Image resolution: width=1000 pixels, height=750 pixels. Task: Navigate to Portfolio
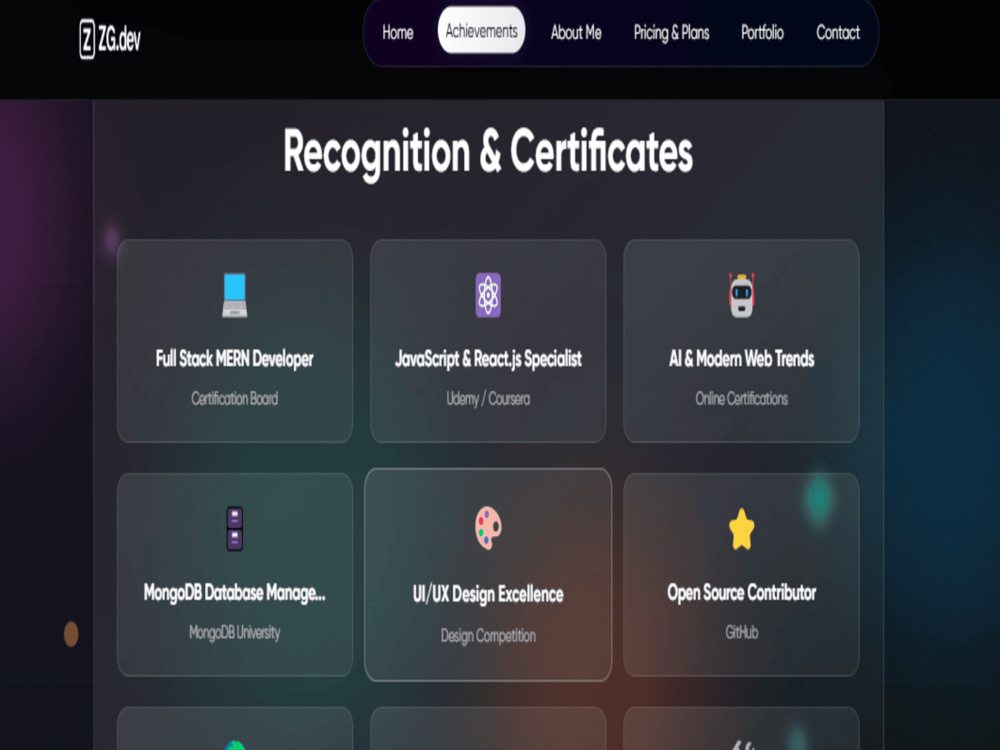tap(762, 33)
